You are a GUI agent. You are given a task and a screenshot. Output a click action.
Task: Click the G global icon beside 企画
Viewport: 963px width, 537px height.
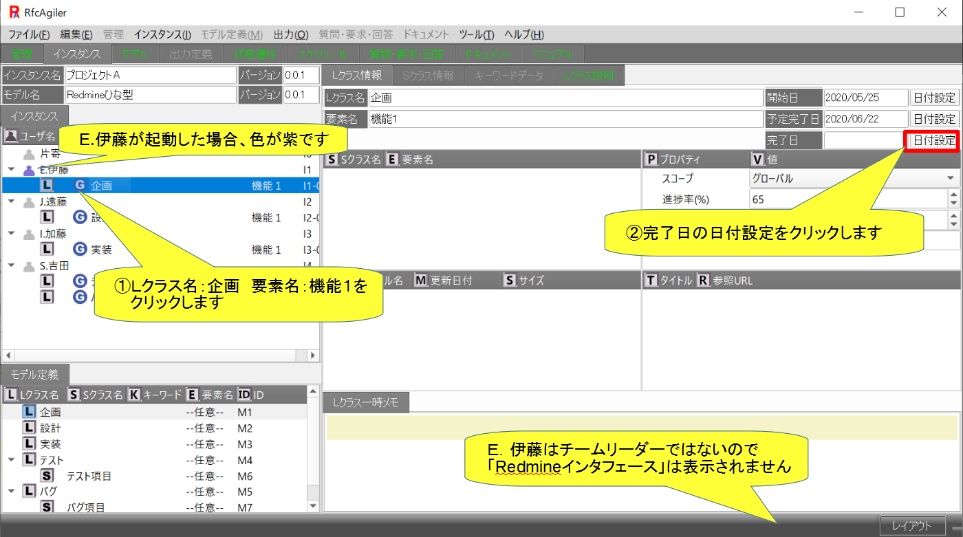[x=80, y=185]
